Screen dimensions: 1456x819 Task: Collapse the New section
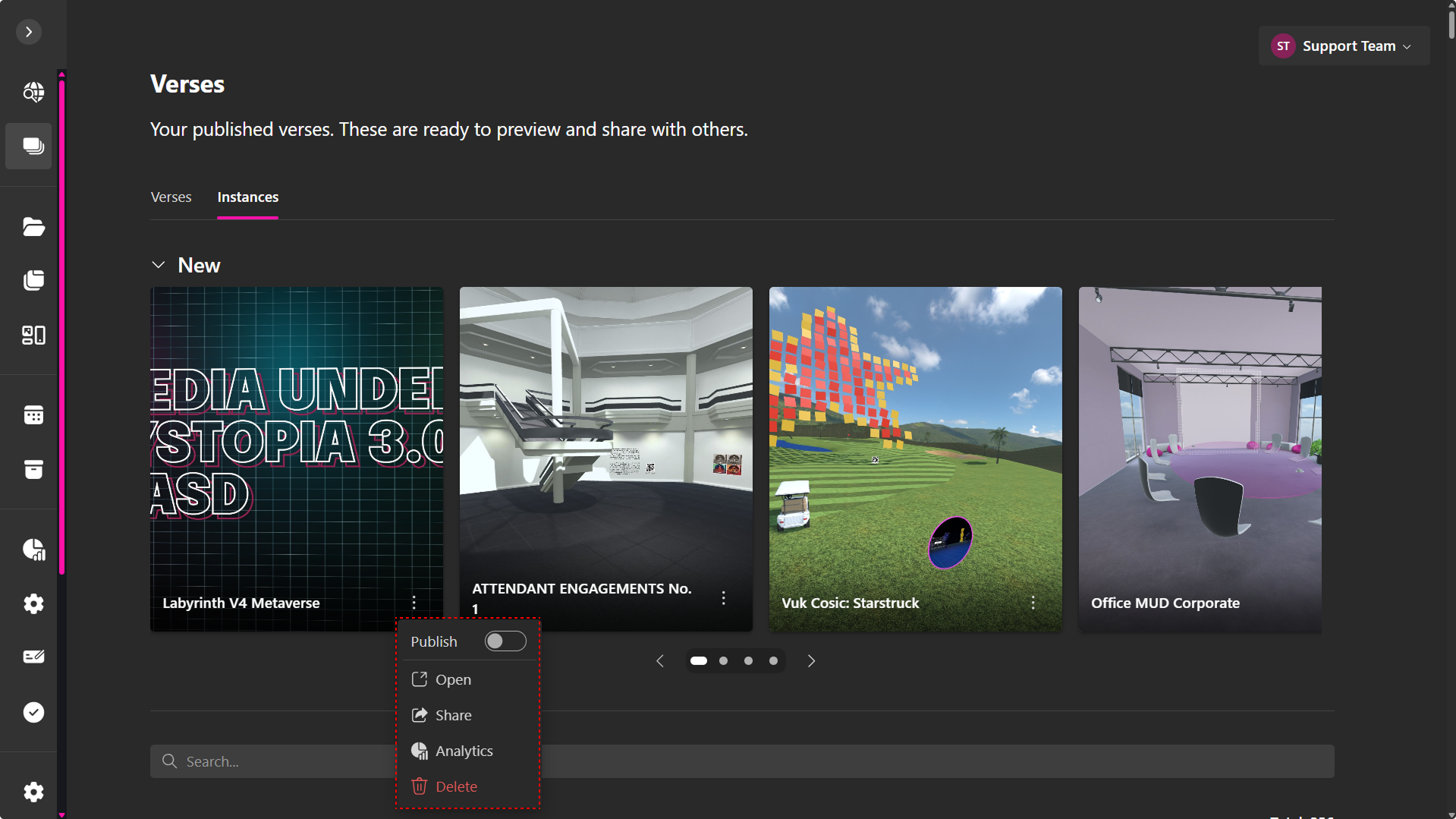159,264
